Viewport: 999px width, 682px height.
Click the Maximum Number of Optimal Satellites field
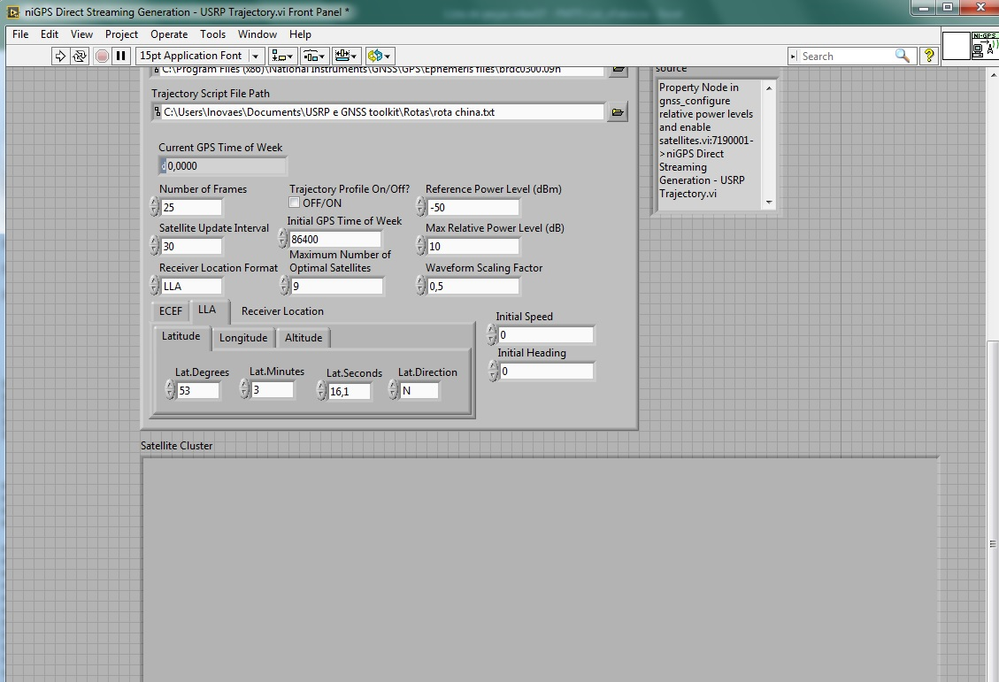pyautogui.click(x=337, y=286)
